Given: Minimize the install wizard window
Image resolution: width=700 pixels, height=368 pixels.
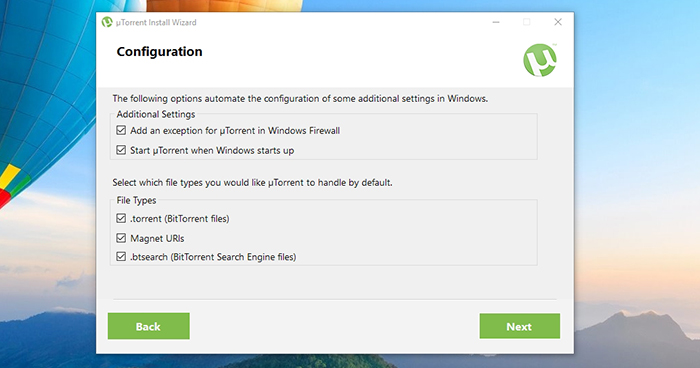Looking at the screenshot, I should (x=496, y=22).
